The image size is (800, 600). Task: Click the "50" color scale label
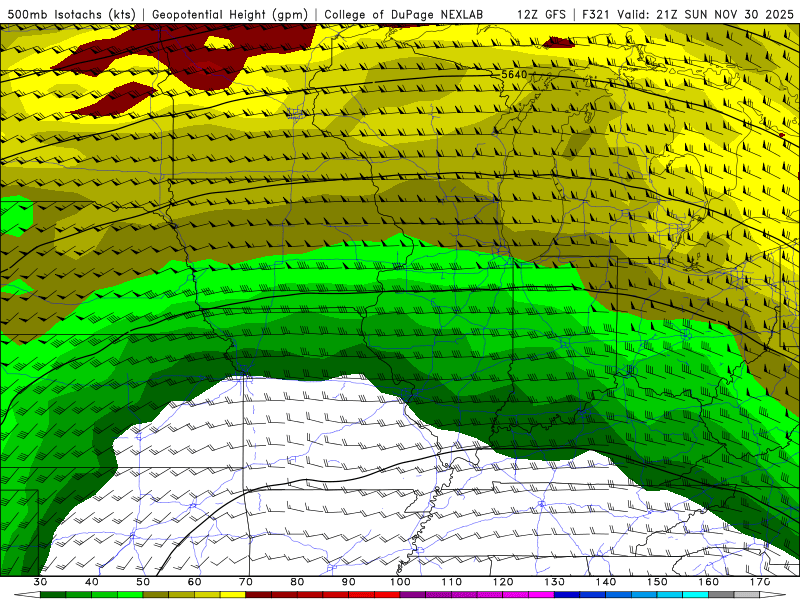(143, 582)
